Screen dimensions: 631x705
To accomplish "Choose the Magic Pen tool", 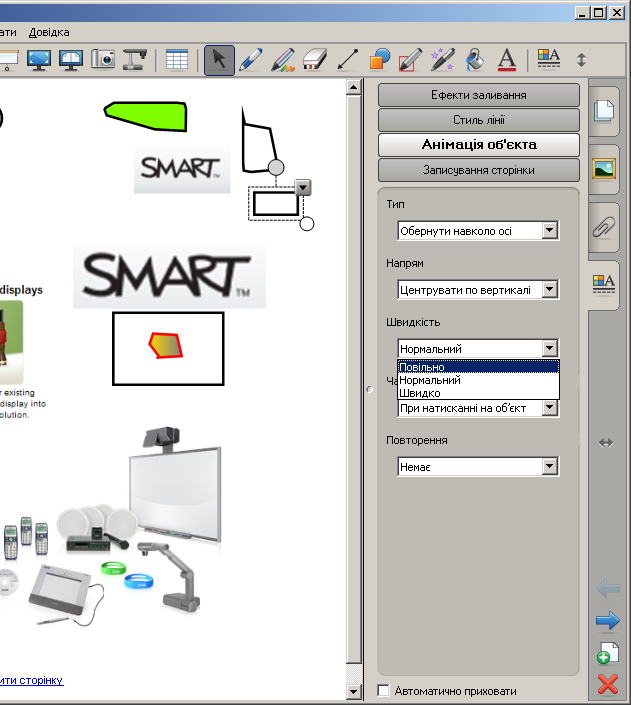I will point(442,60).
